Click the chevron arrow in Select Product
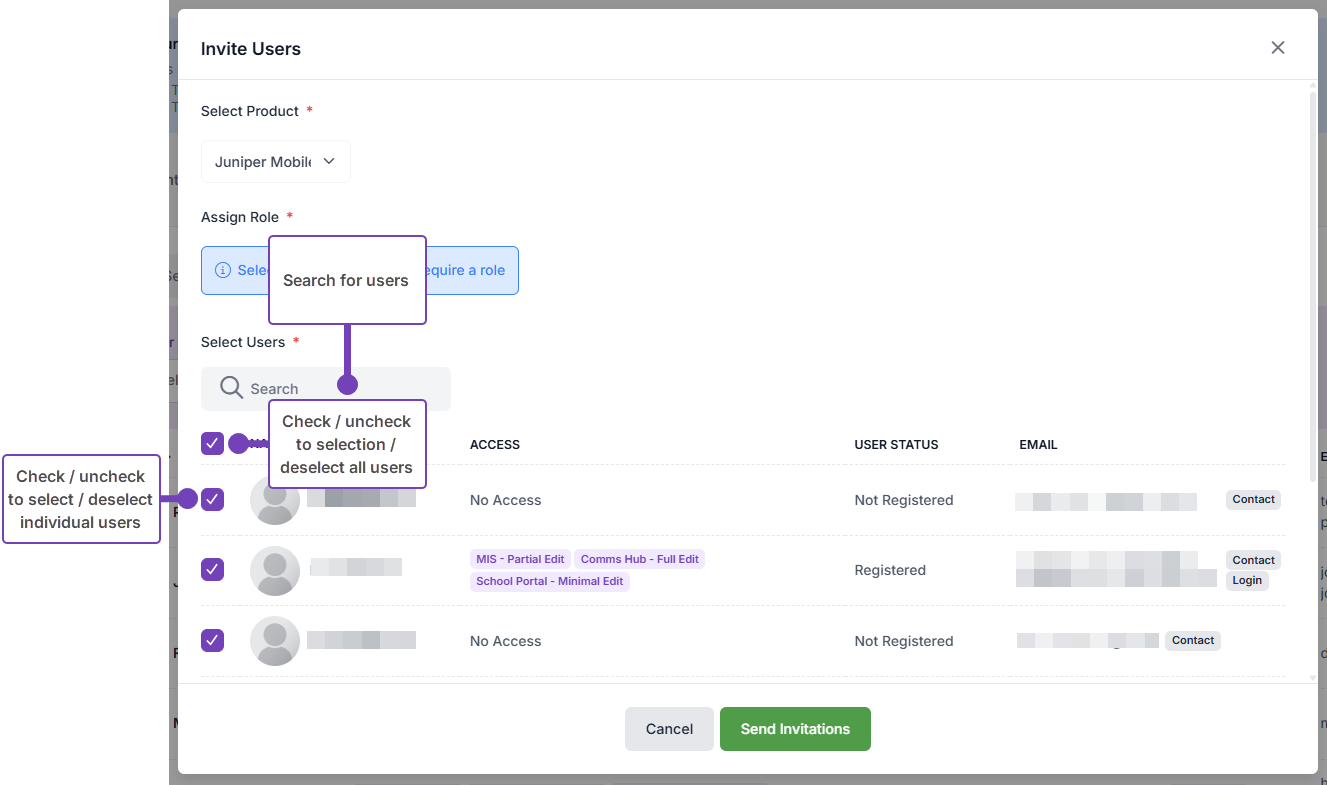Screen dimensions: 1327x785 [x=329, y=161]
